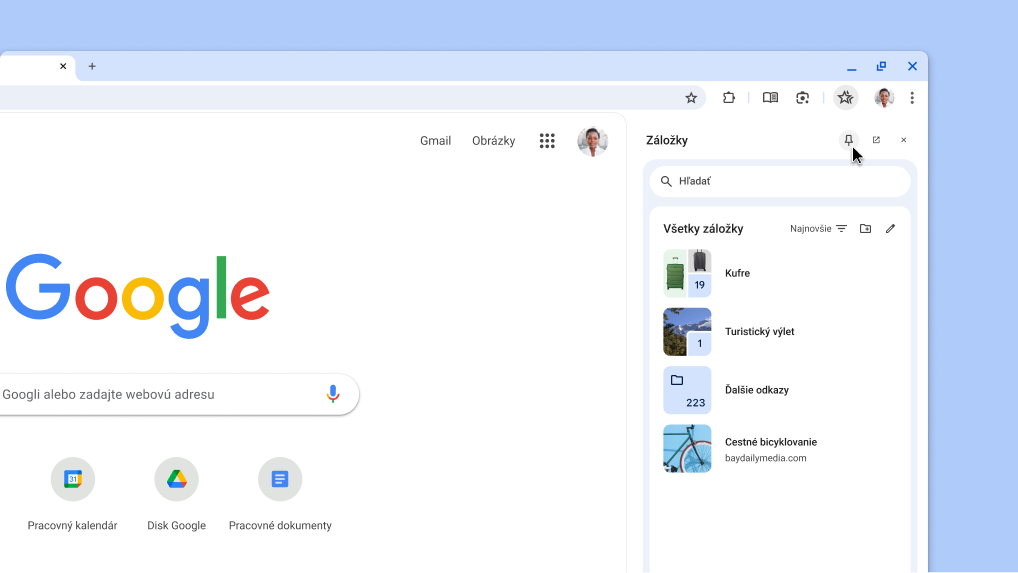The image size is (1018, 573).
Task: Open the Turistický výlet folder
Action: (780, 332)
